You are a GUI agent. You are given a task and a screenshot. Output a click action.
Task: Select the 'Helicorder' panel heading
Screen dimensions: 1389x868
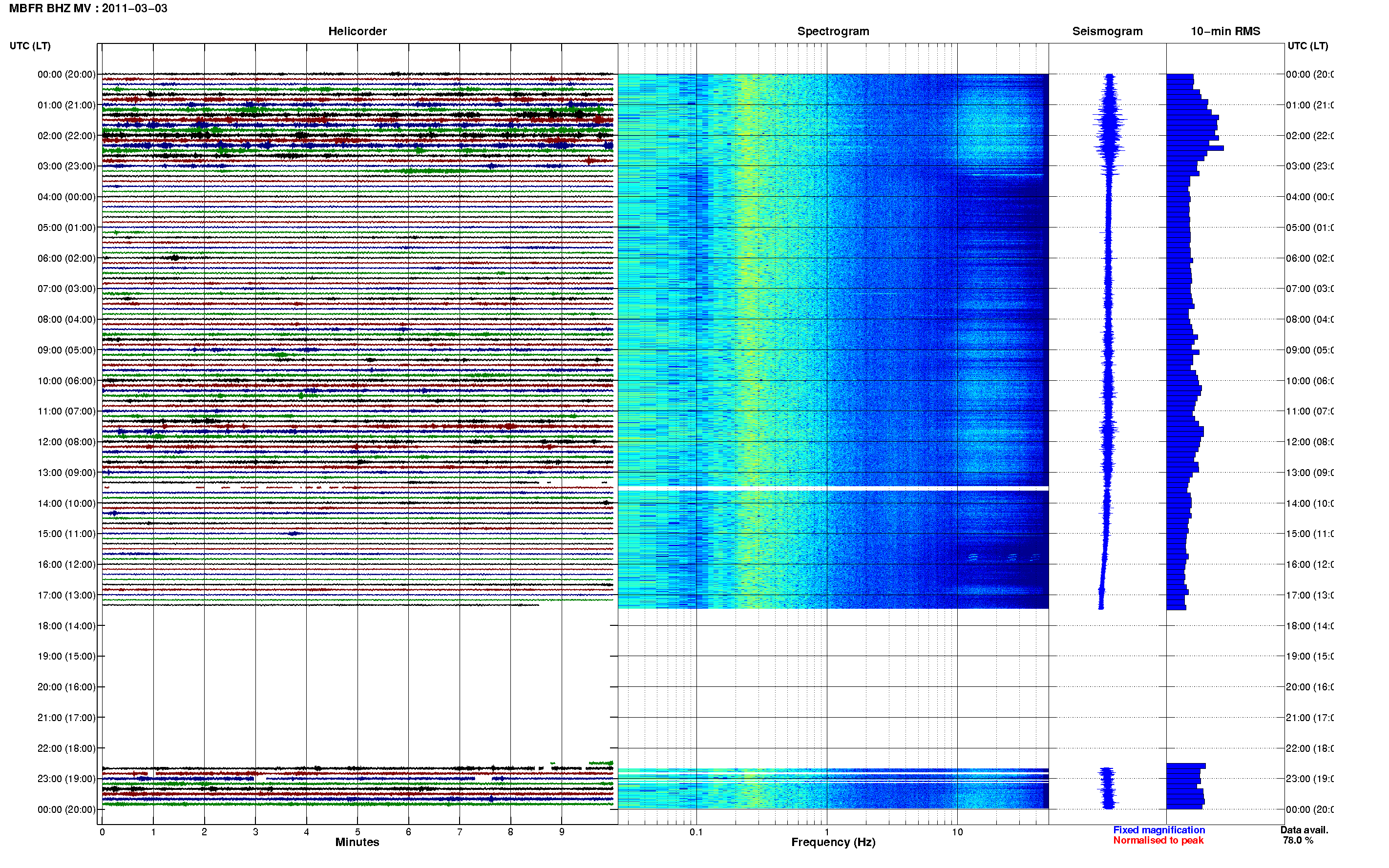[357, 31]
